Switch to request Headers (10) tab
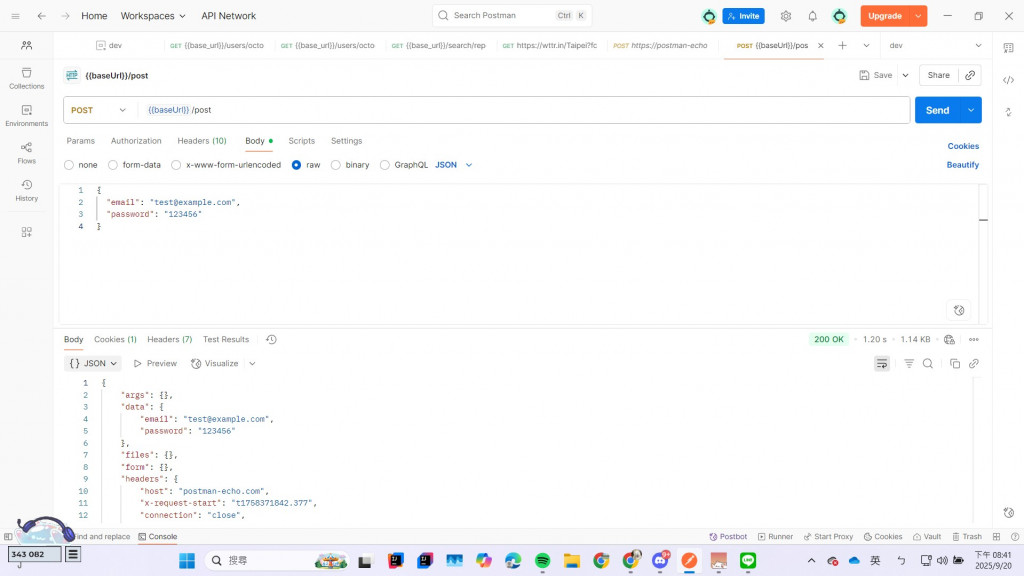Viewport: 1024px width, 576px height. click(x=202, y=141)
